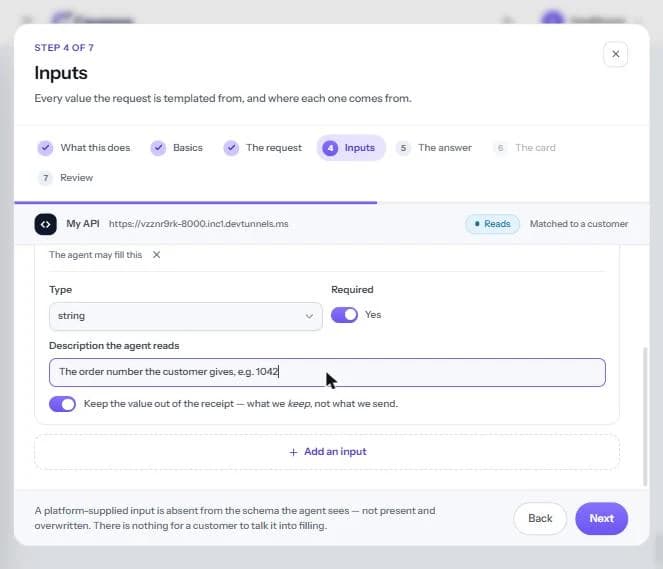This screenshot has width=663, height=569.
Task: Go to the 'What this does' step
Action: (84, 148)
